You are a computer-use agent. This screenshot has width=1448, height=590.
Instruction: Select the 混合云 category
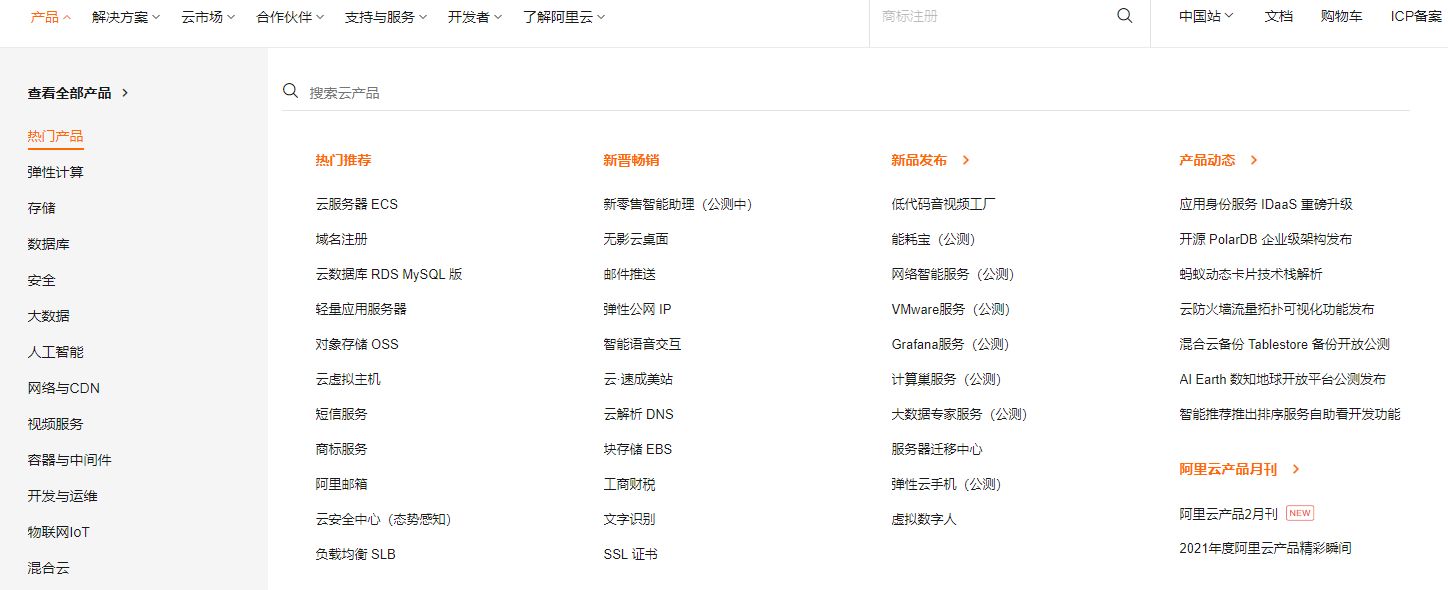49,568
